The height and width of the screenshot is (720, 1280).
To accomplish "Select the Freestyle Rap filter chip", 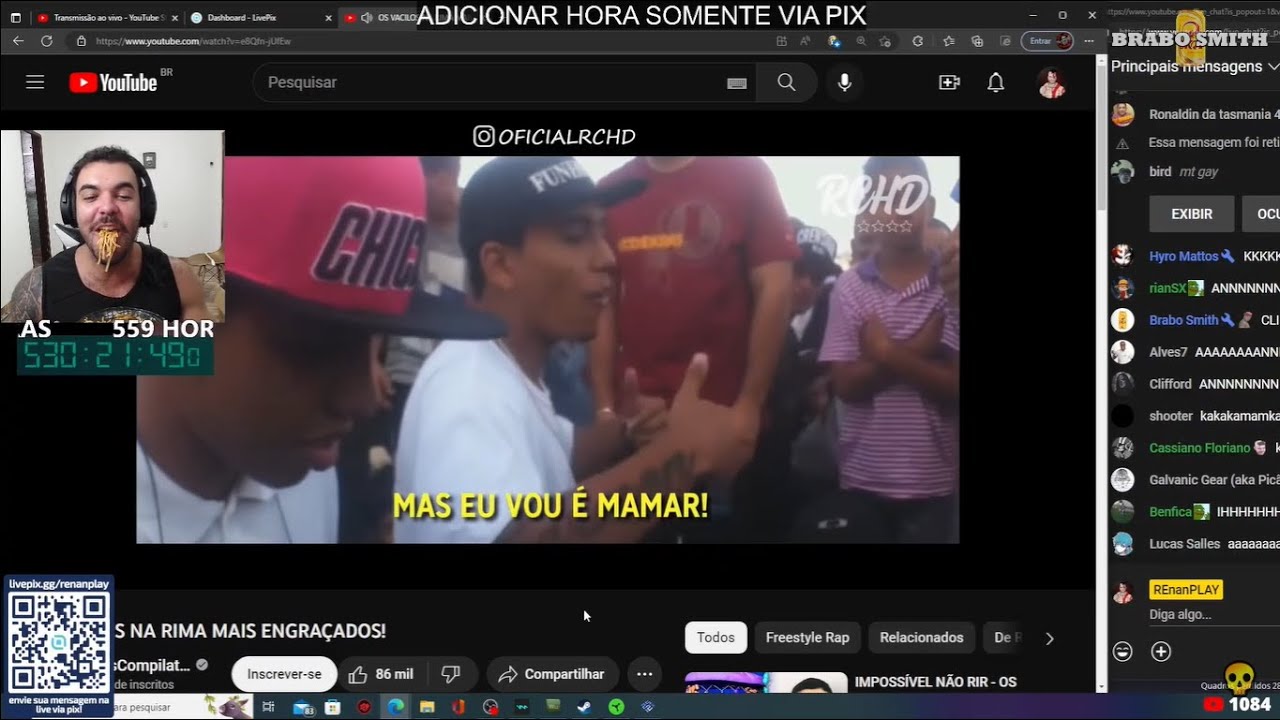I will tap(807, 637).
